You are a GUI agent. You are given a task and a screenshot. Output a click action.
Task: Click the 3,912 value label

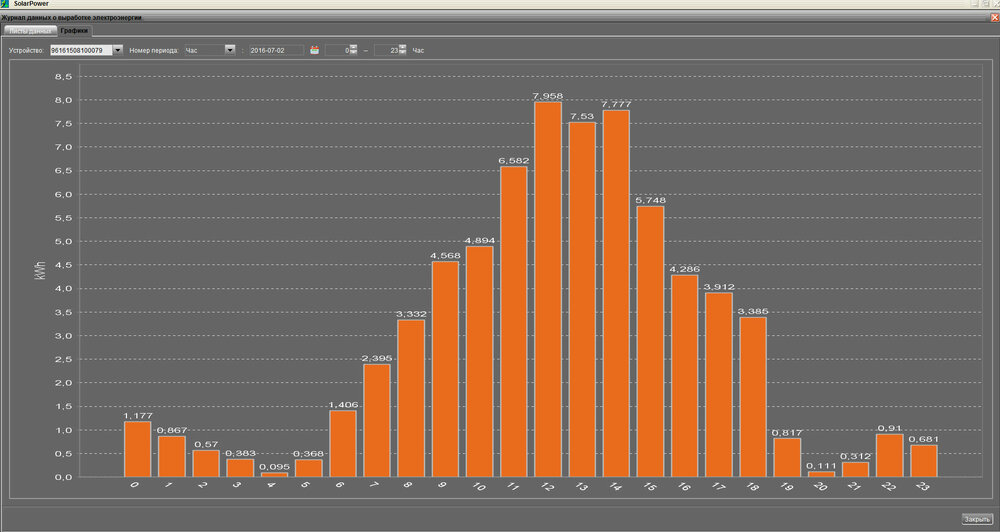719,287
